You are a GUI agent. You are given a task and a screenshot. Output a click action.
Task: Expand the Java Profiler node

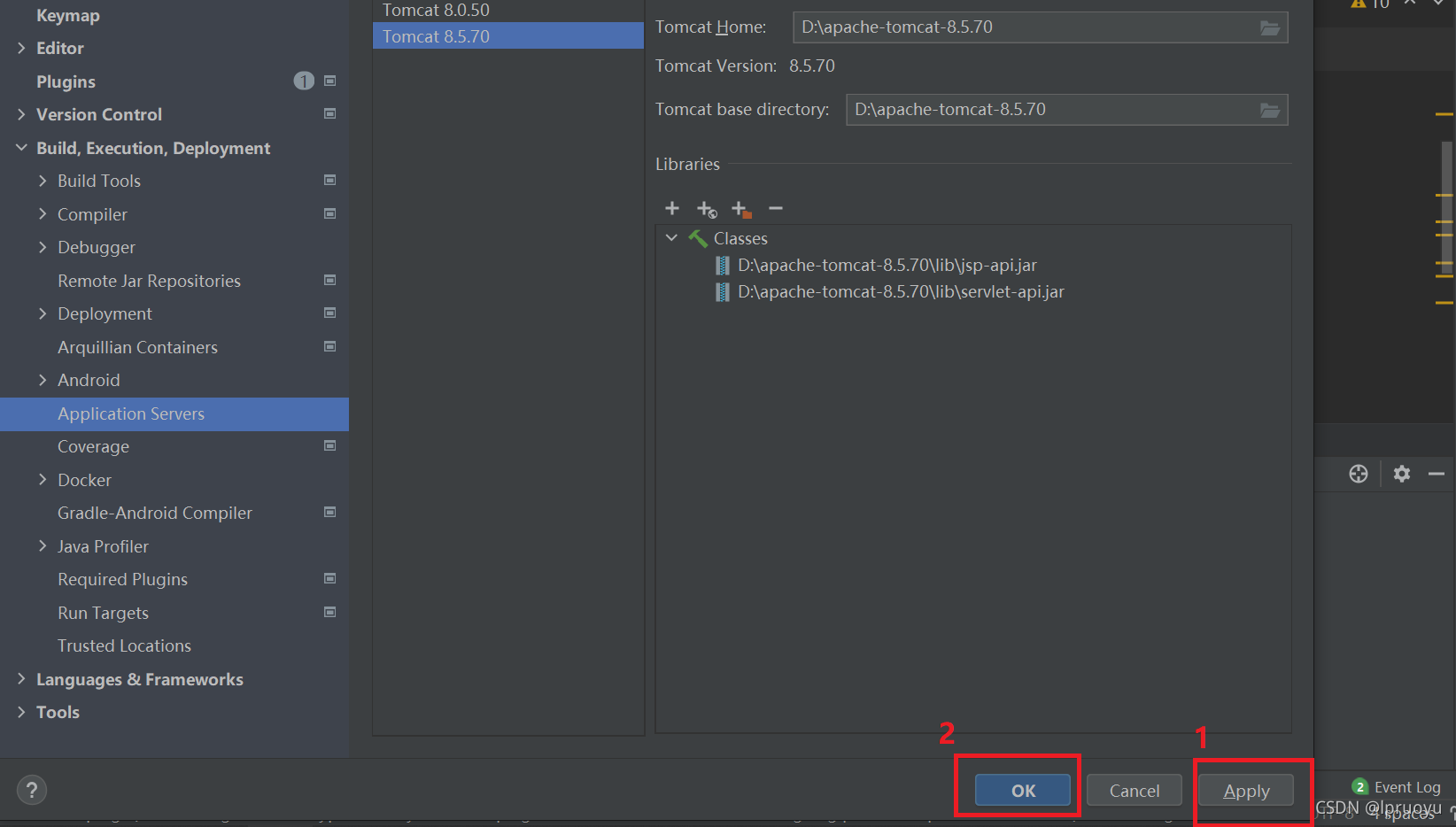[43, 546]
